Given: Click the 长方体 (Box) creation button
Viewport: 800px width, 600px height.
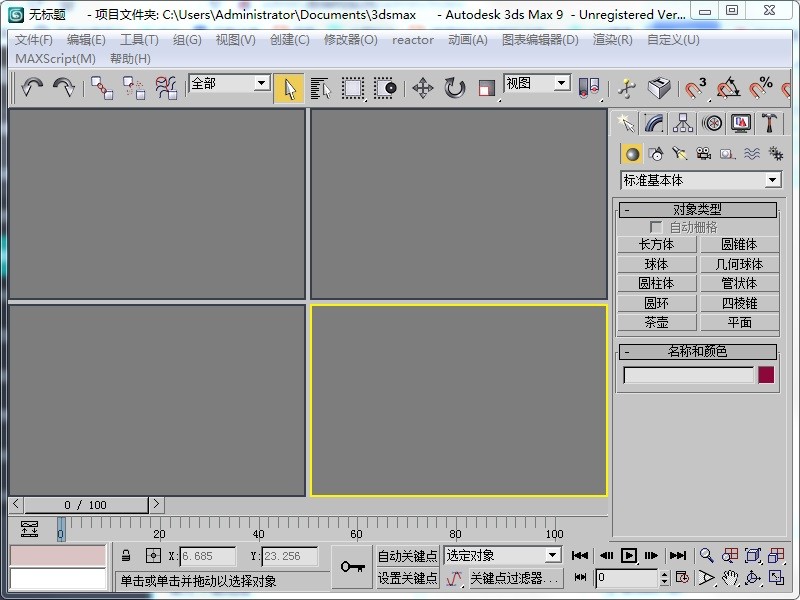Looking at the screenshot, I should 657,244.
